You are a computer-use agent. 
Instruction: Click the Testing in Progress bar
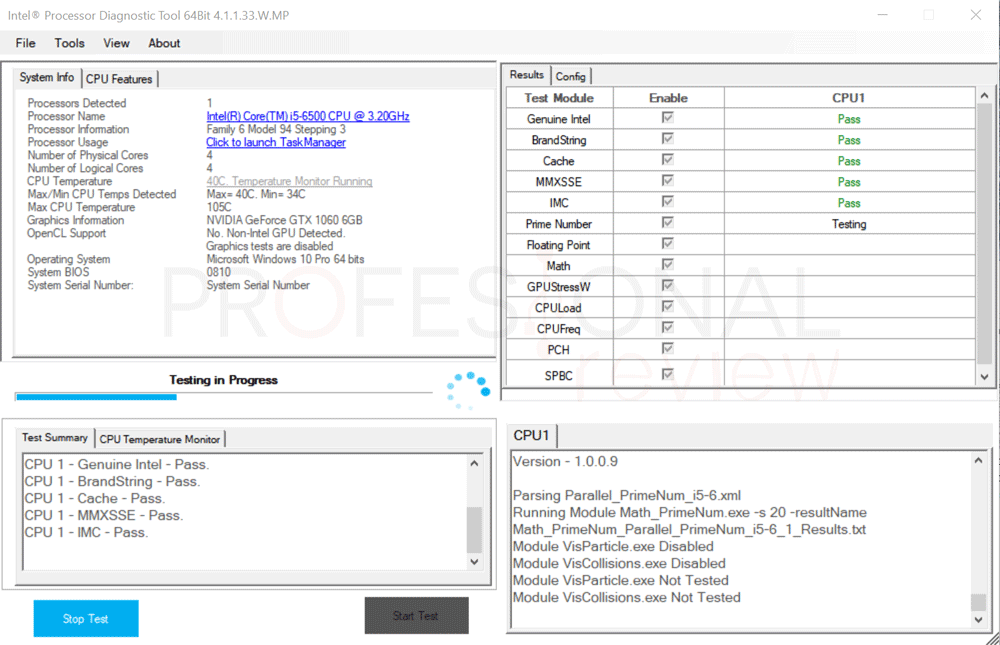click(x=223, y=397)
